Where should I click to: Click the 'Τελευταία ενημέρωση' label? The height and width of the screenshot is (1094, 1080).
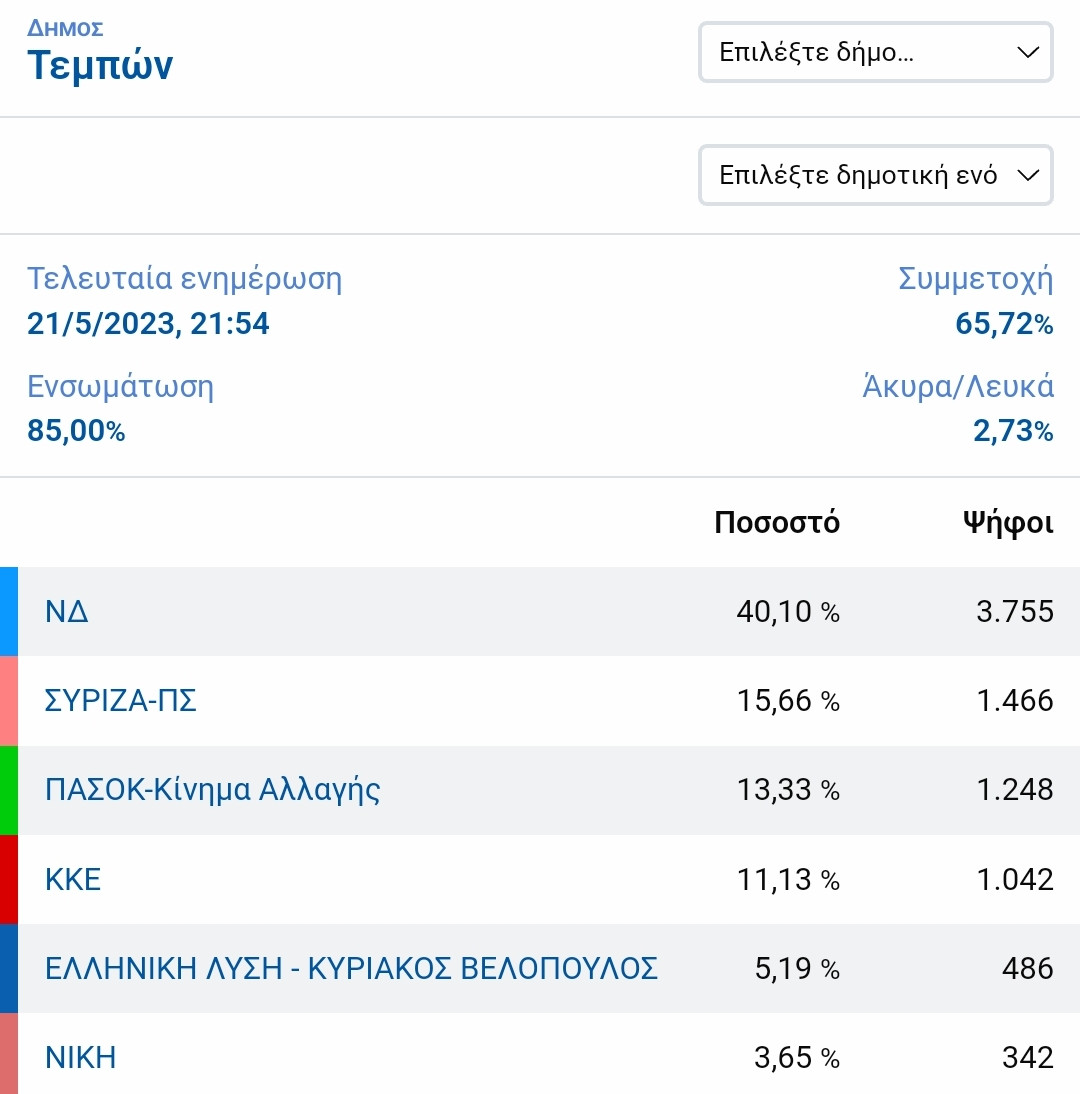(185, 279)
